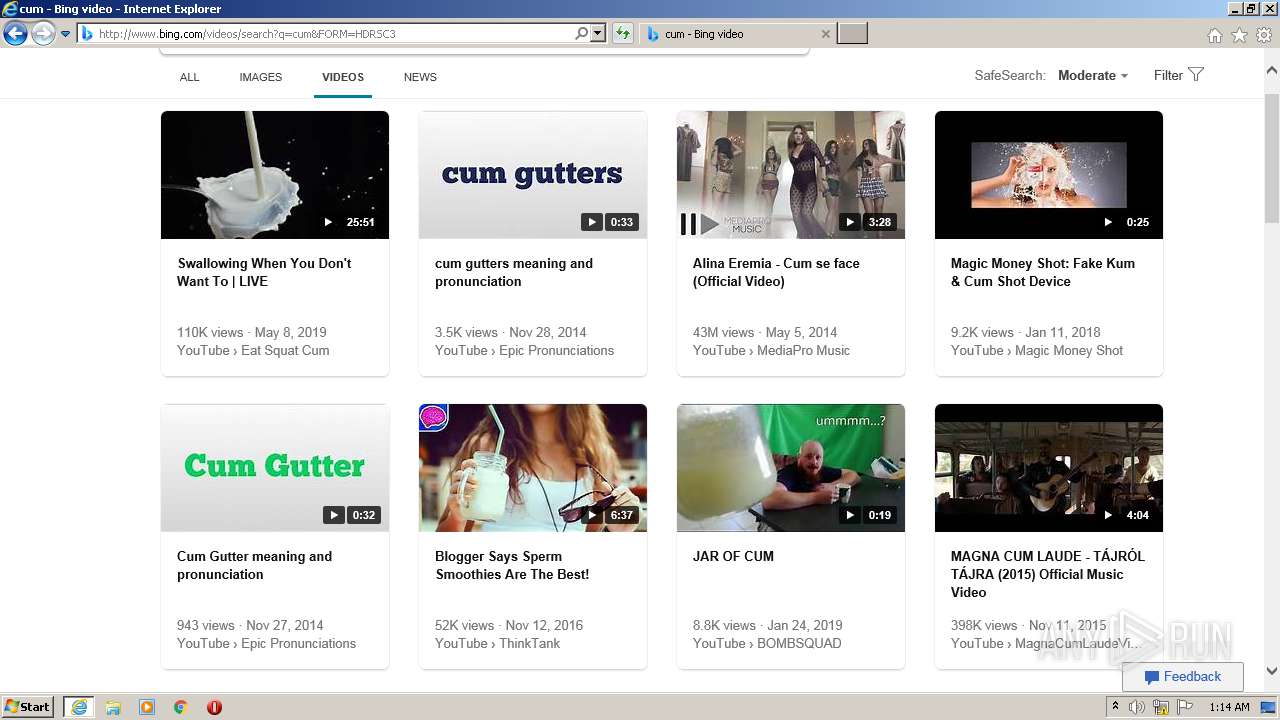Viewport: 1280px width, 720px height.
Task: Open the Tools gear icon
Action: (x=1264, y=35)
